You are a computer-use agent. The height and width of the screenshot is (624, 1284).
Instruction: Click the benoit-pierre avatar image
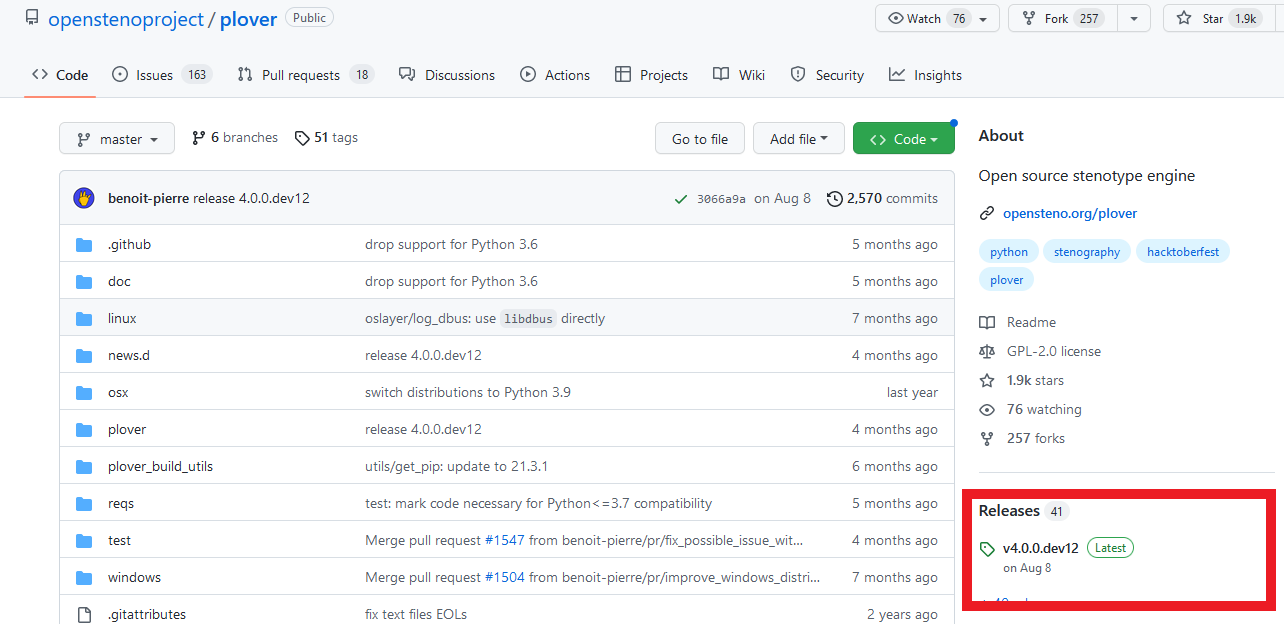84,198
